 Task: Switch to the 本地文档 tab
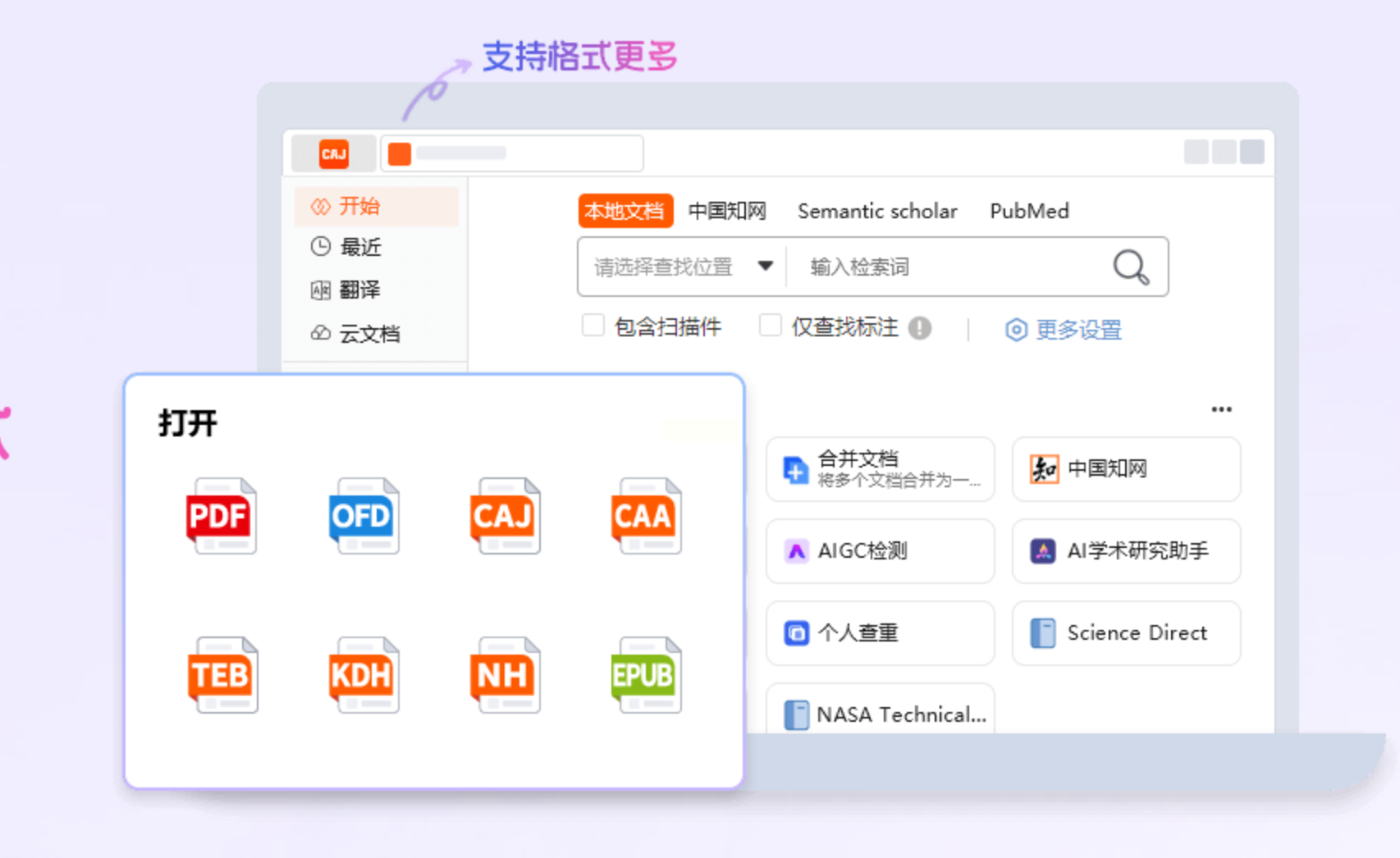625,211
